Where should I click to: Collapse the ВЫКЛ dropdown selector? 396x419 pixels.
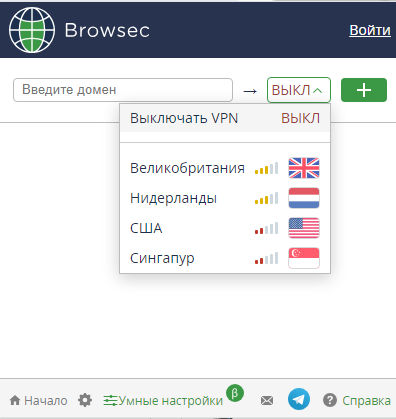point(299,90)
